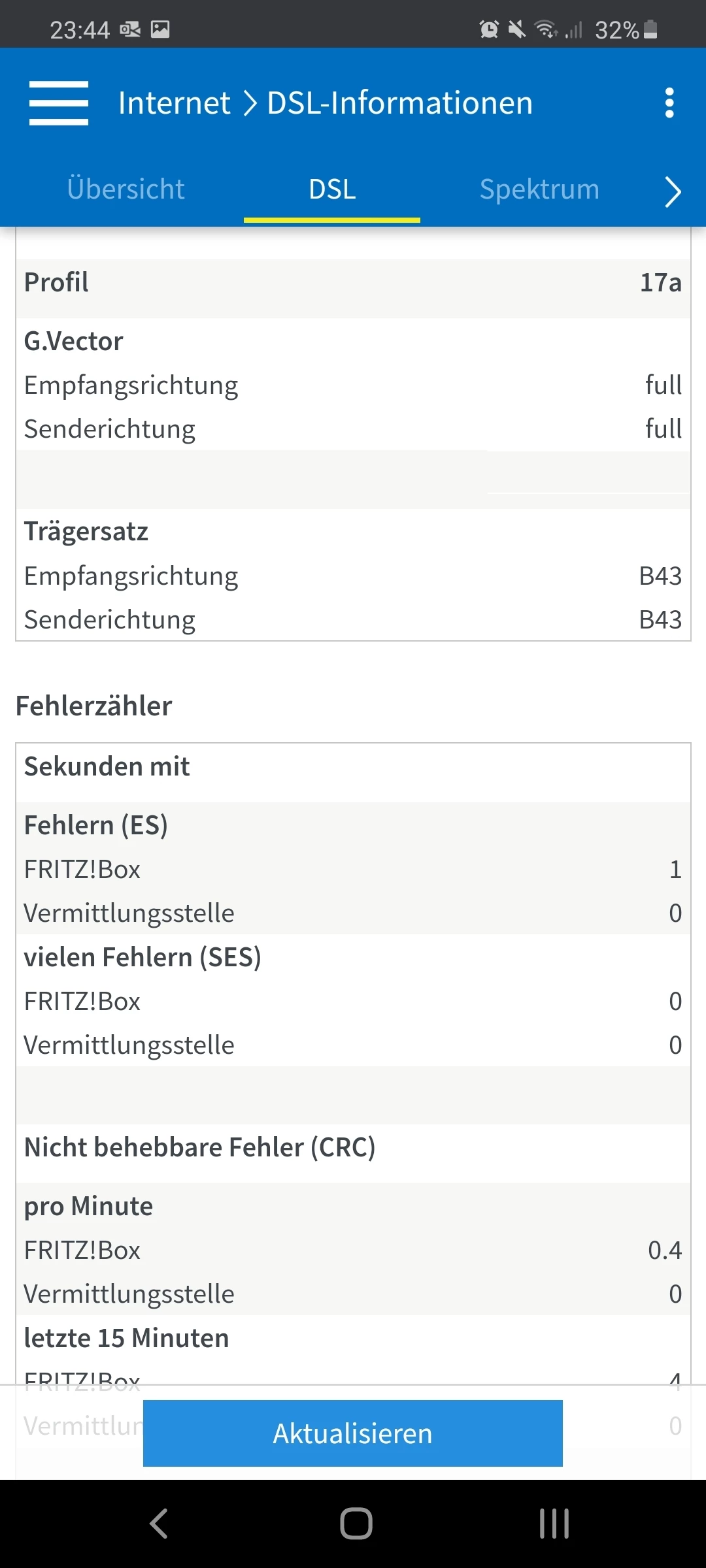
Task: Tap the Android home button
Action: tap(356, 1524)
